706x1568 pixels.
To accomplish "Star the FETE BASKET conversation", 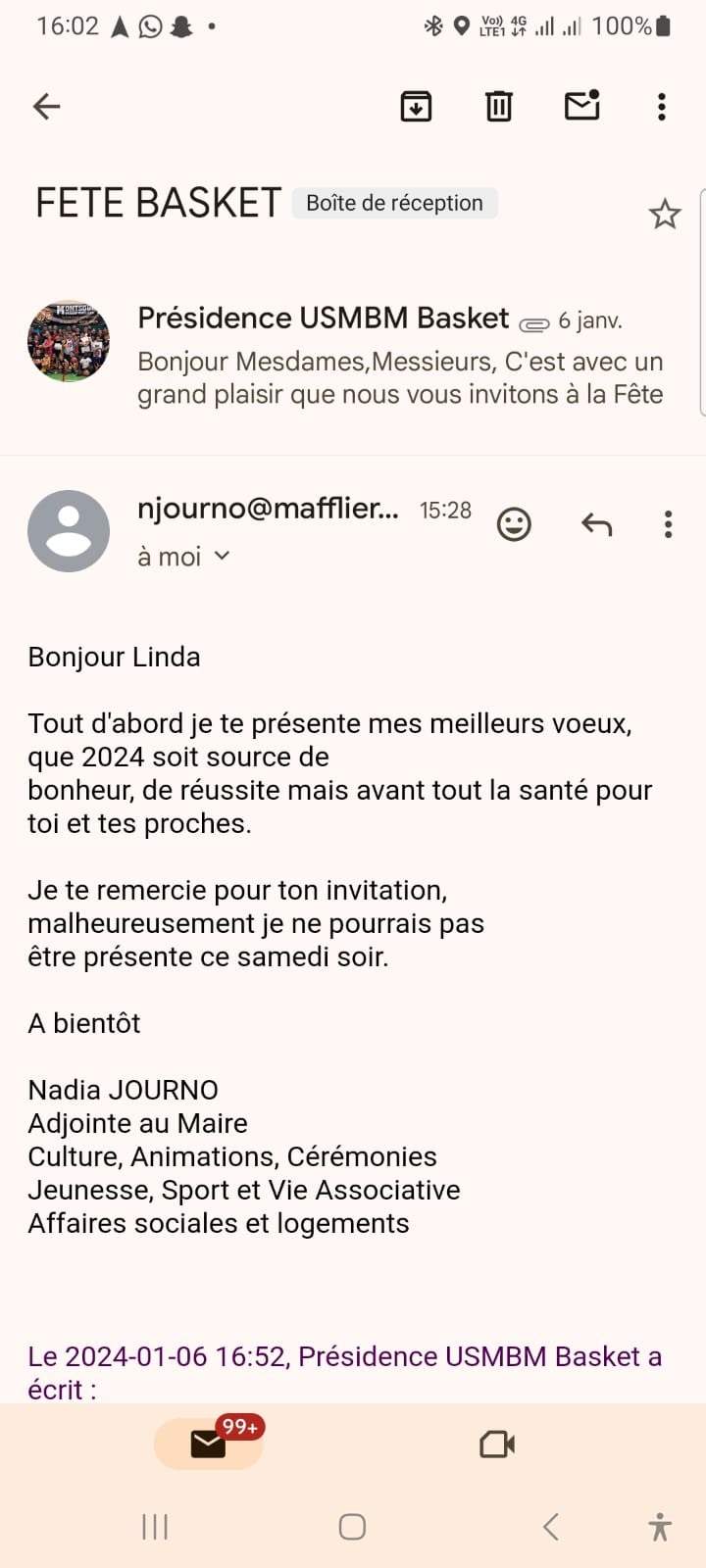I will coord(665,214).
